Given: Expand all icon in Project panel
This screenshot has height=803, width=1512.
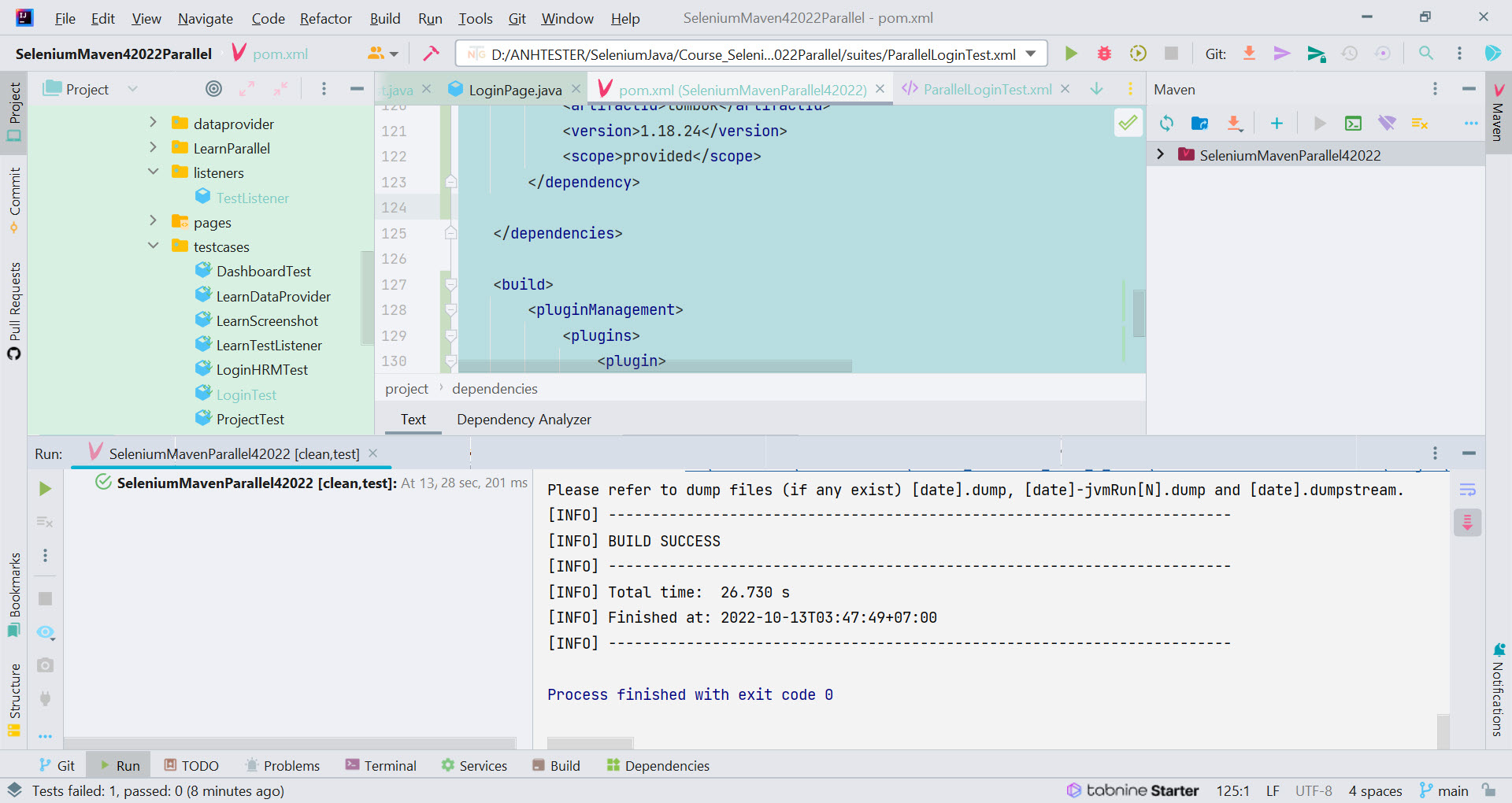Looking at the screenshot, I should click(247, 89).
